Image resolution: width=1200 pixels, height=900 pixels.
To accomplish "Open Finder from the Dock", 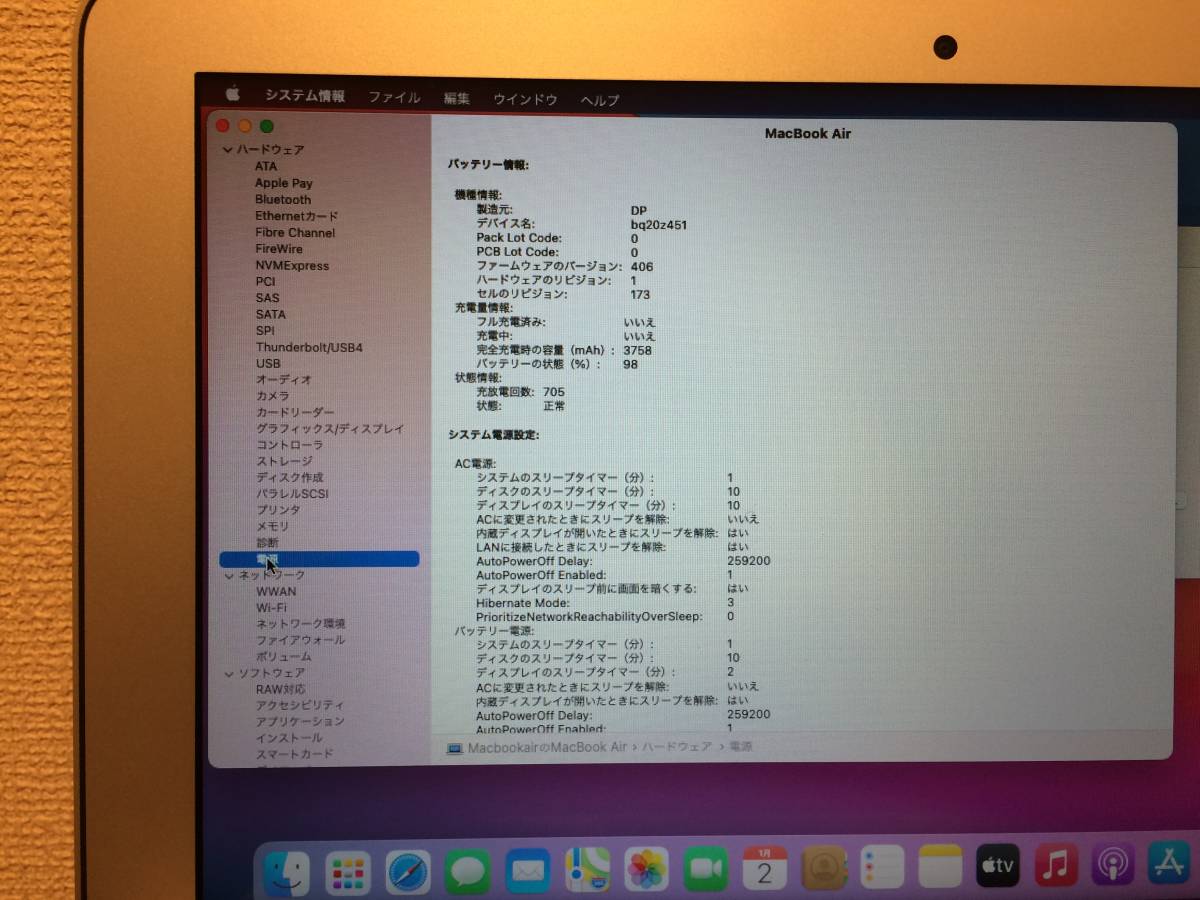I will pyautogui.click(x=287, y=873).
